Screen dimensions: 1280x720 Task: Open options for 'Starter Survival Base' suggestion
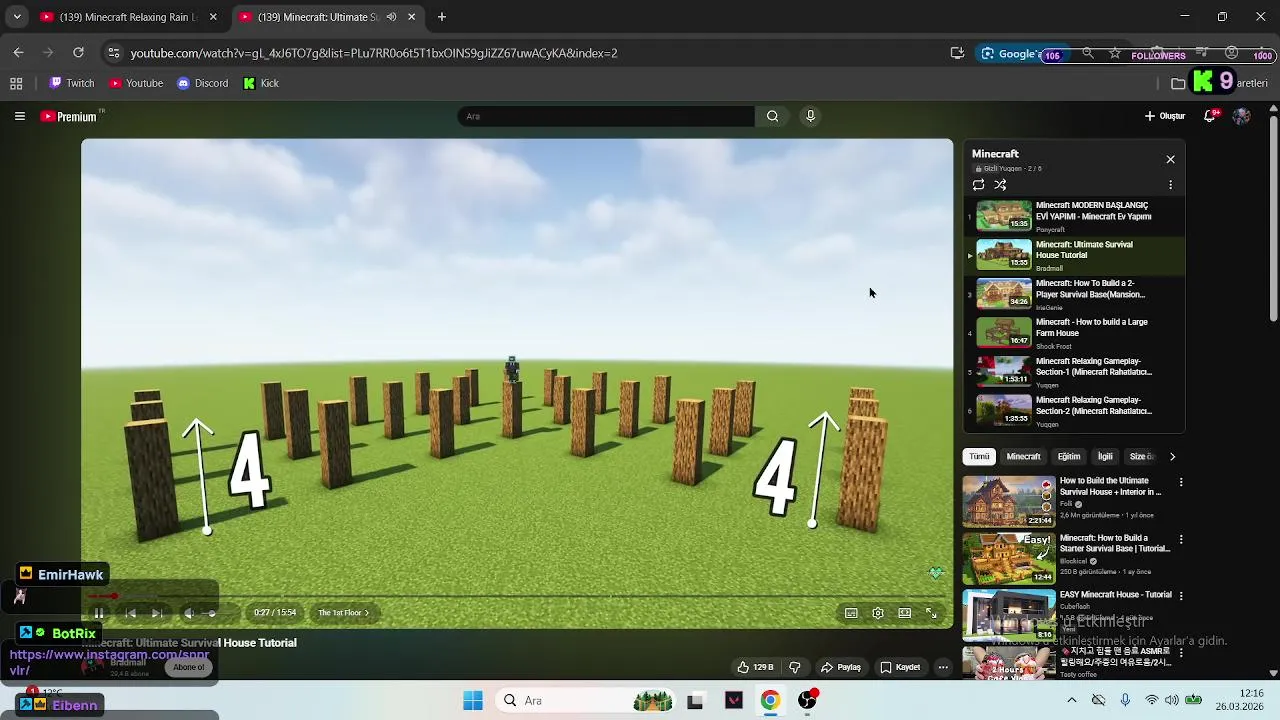click(x=1181, y=539)
